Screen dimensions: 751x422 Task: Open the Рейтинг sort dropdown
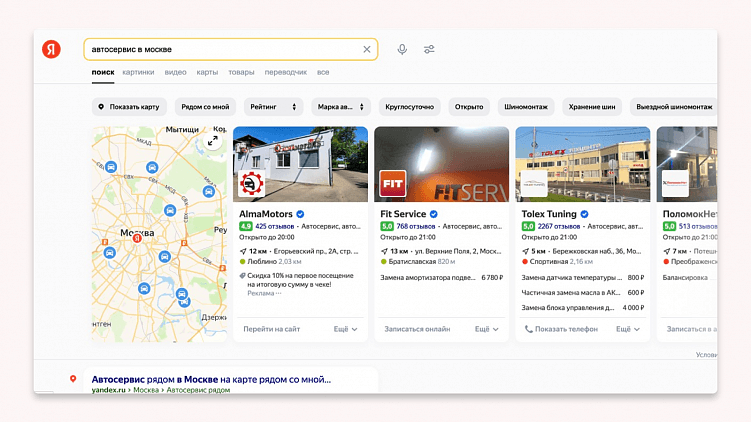[x=273, y=107]
